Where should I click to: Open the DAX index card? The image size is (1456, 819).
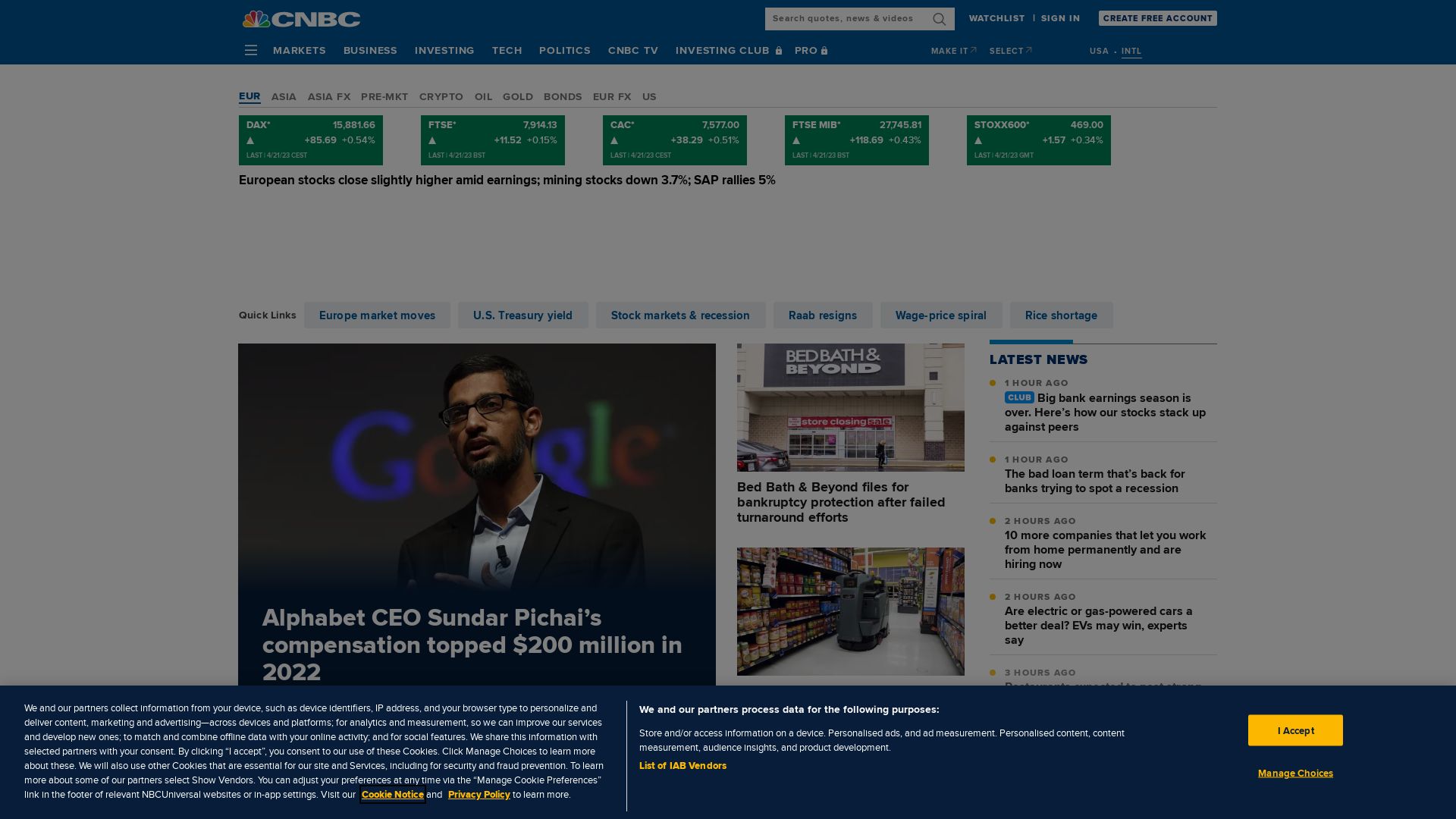click(x=311, y=140)
